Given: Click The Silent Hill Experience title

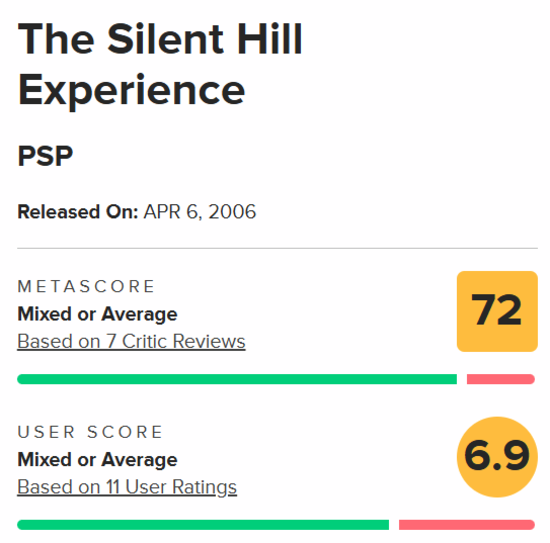Looking at the screenshot, I should tap(160, 64).
